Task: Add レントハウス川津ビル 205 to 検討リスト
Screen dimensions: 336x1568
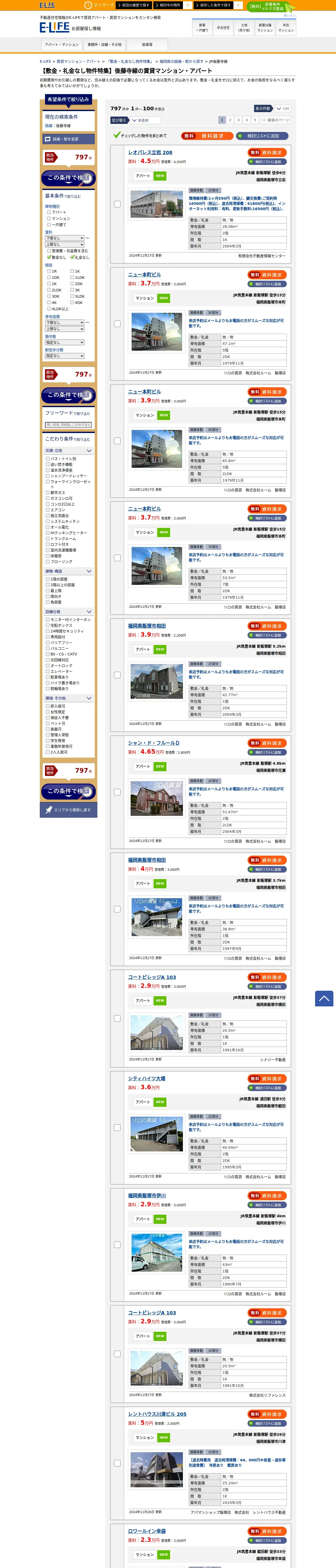Action: point(267,1423)
